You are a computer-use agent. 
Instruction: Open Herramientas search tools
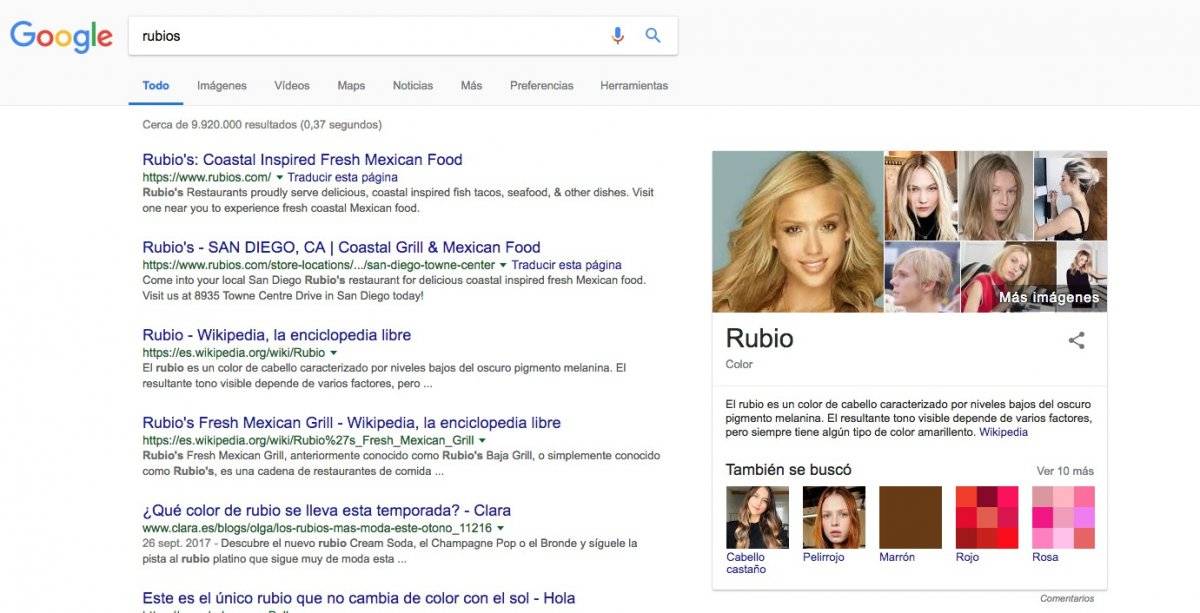[634, 86]
